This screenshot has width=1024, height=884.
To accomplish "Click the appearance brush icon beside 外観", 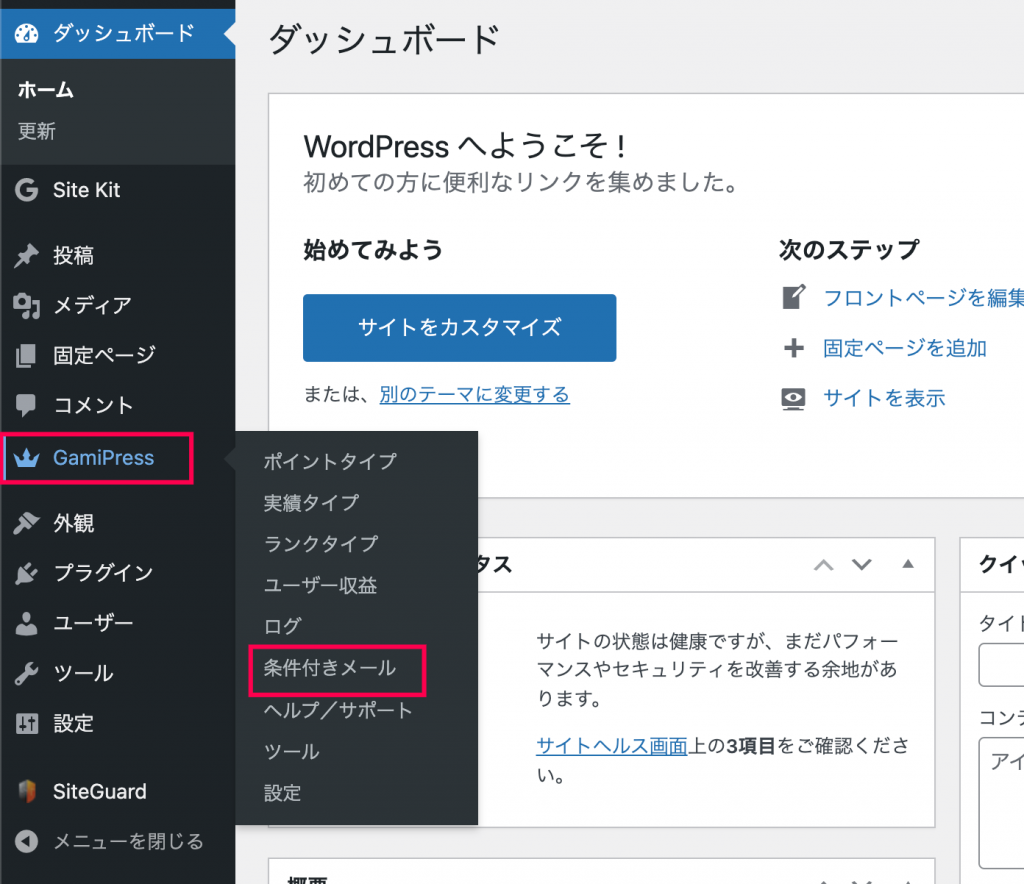I will point(27,523).
